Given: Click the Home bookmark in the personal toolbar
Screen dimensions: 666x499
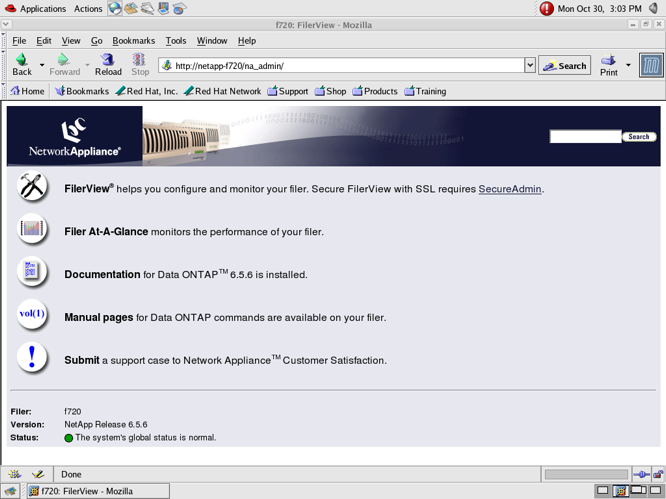Looking at the screenshot, I should (x=28, y=91).
